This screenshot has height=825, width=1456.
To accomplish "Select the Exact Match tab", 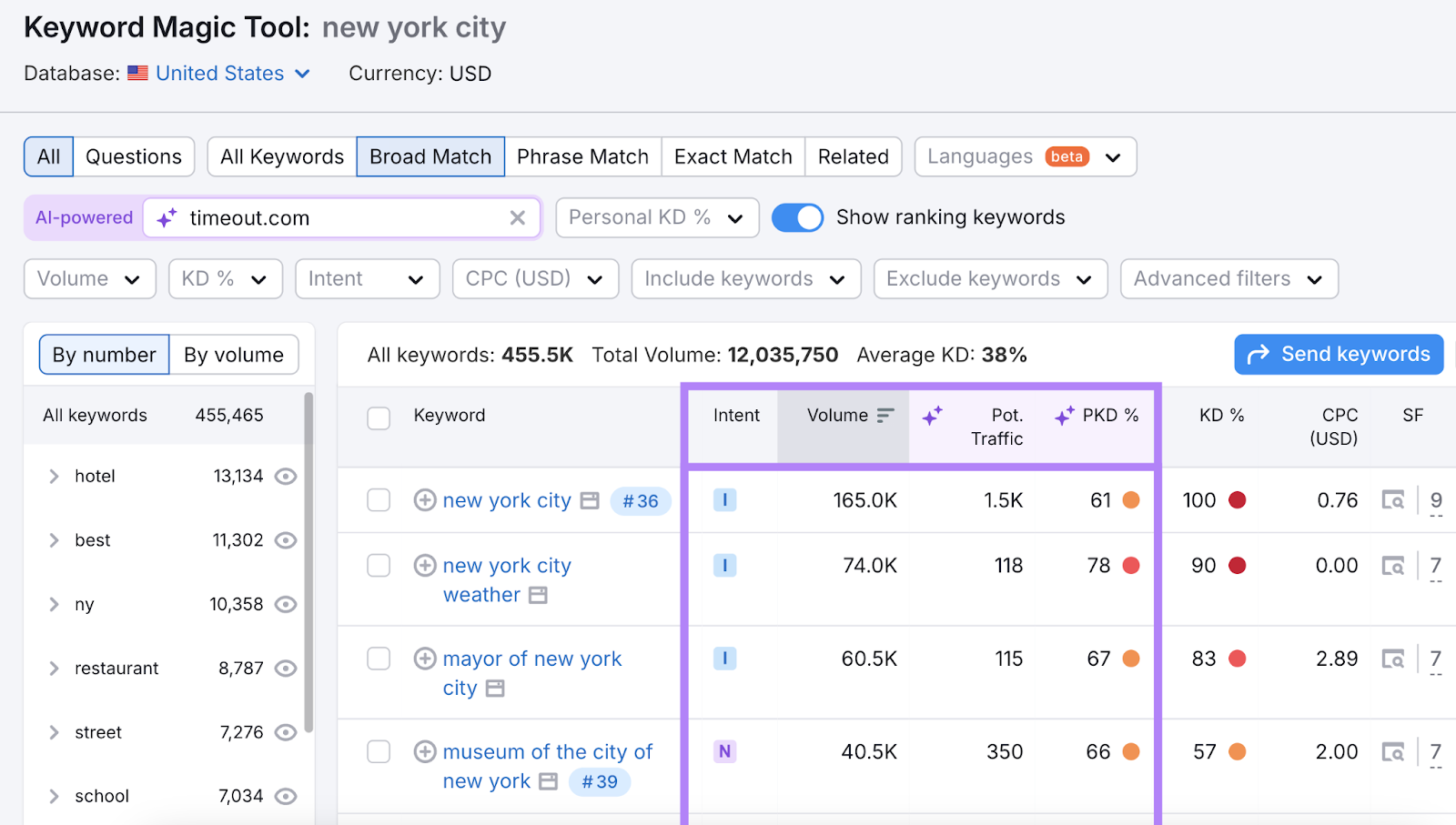I will tap(733, 156).
